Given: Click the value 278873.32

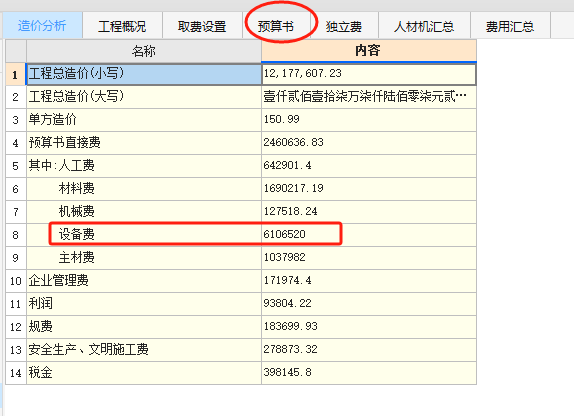Looking at the screenshot, I should [x=369, y=350].
